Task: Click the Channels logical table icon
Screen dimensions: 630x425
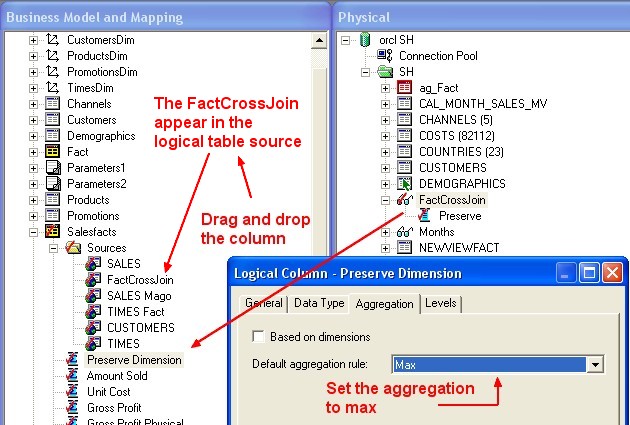Action: [53, 104]
